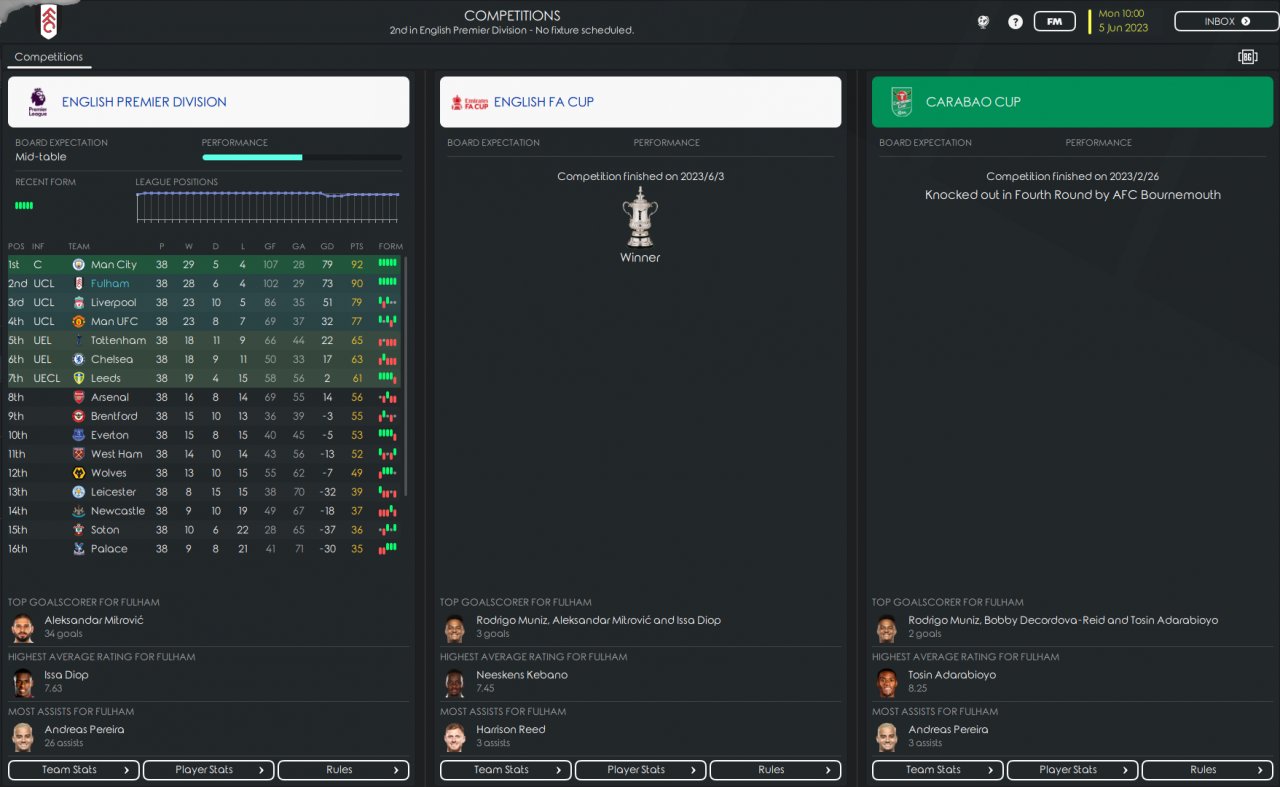Click the Emirates FA Cup logo
Screen dimensions: 1280x787
click(x=469, y=102)
